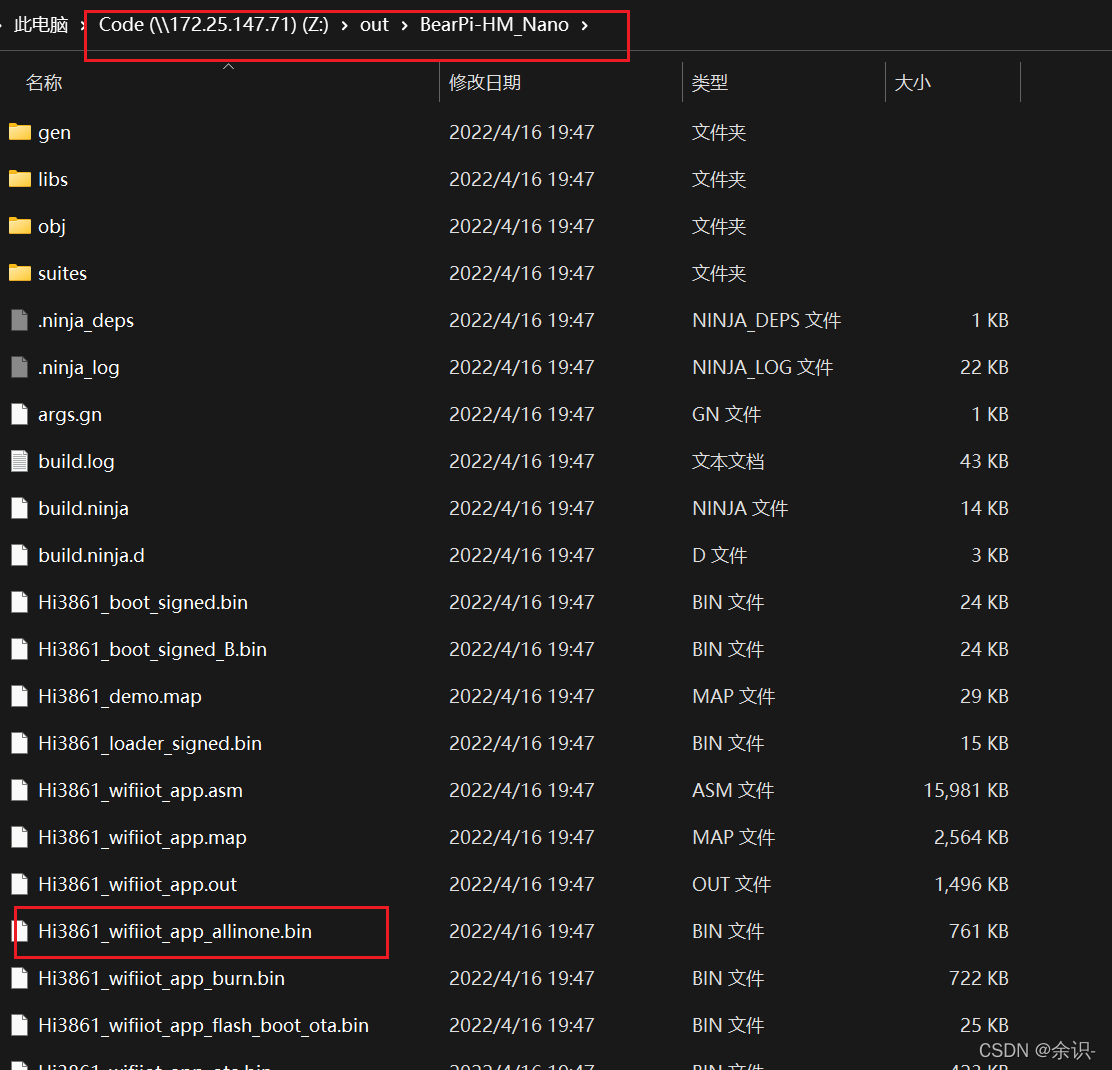This screenshot has height=1070, width=1112.
Task: Click the Hi3861_wifiiot_app_flash_boot_ota.bin file icon
Action: pyautogui.click(x=20, y=1025)
